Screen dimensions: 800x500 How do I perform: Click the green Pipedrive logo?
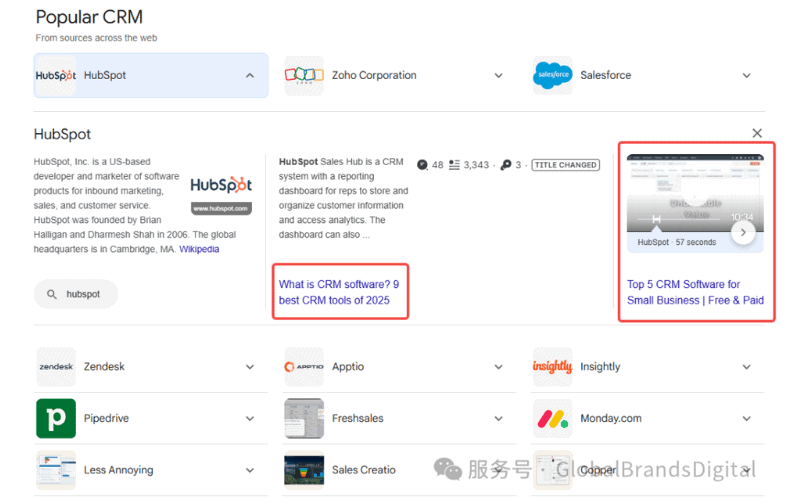pyautogui.click(x=56, y=418)
